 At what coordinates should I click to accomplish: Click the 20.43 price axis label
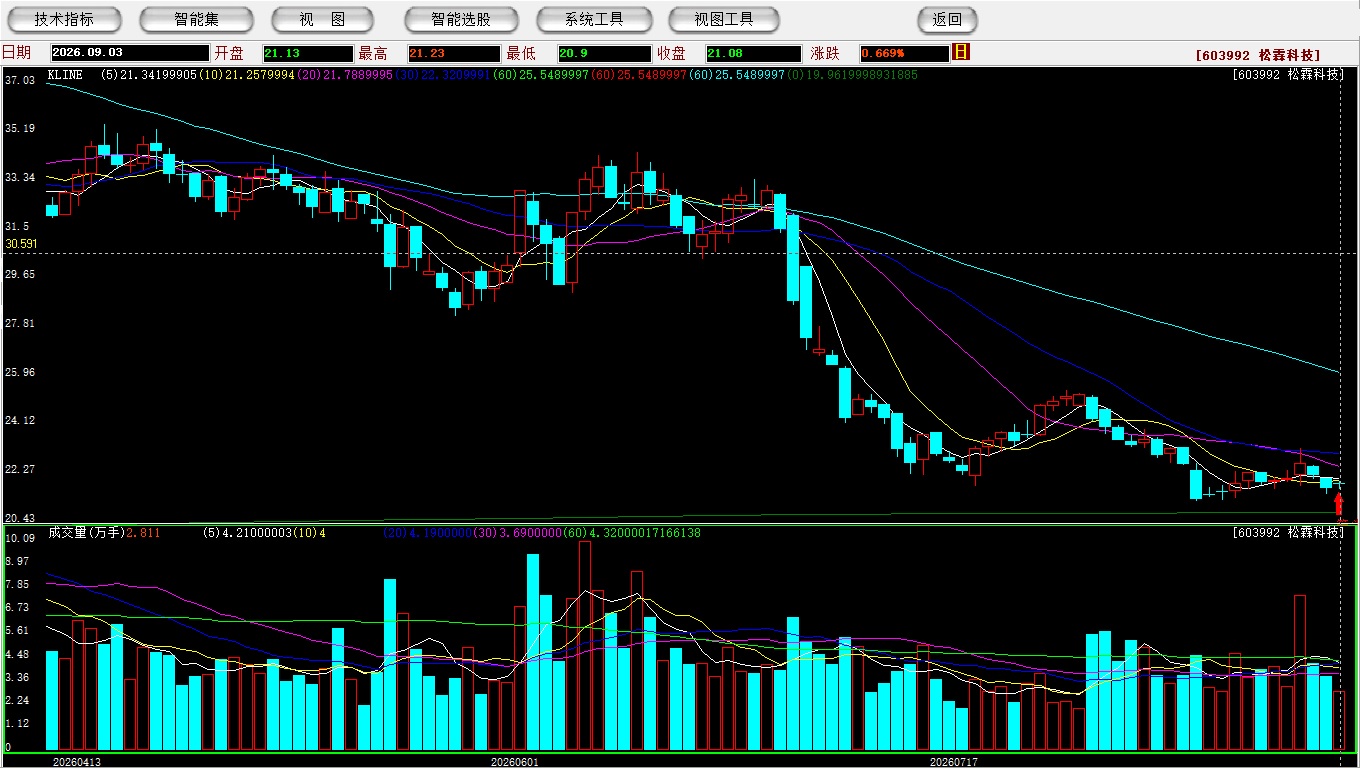pos(20,518)
